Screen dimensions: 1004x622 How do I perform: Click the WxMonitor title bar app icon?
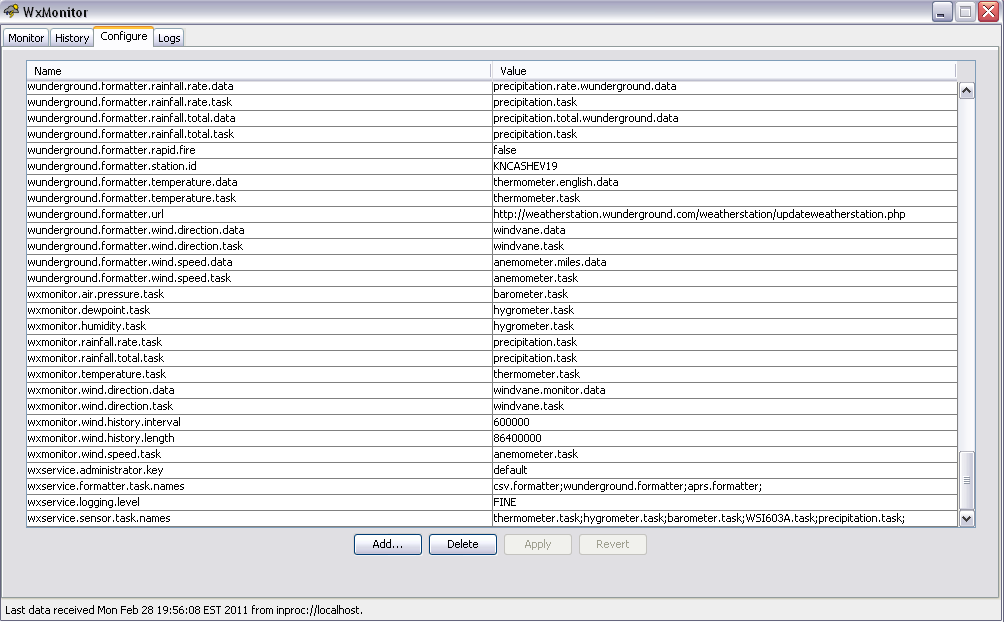[12, 12]
